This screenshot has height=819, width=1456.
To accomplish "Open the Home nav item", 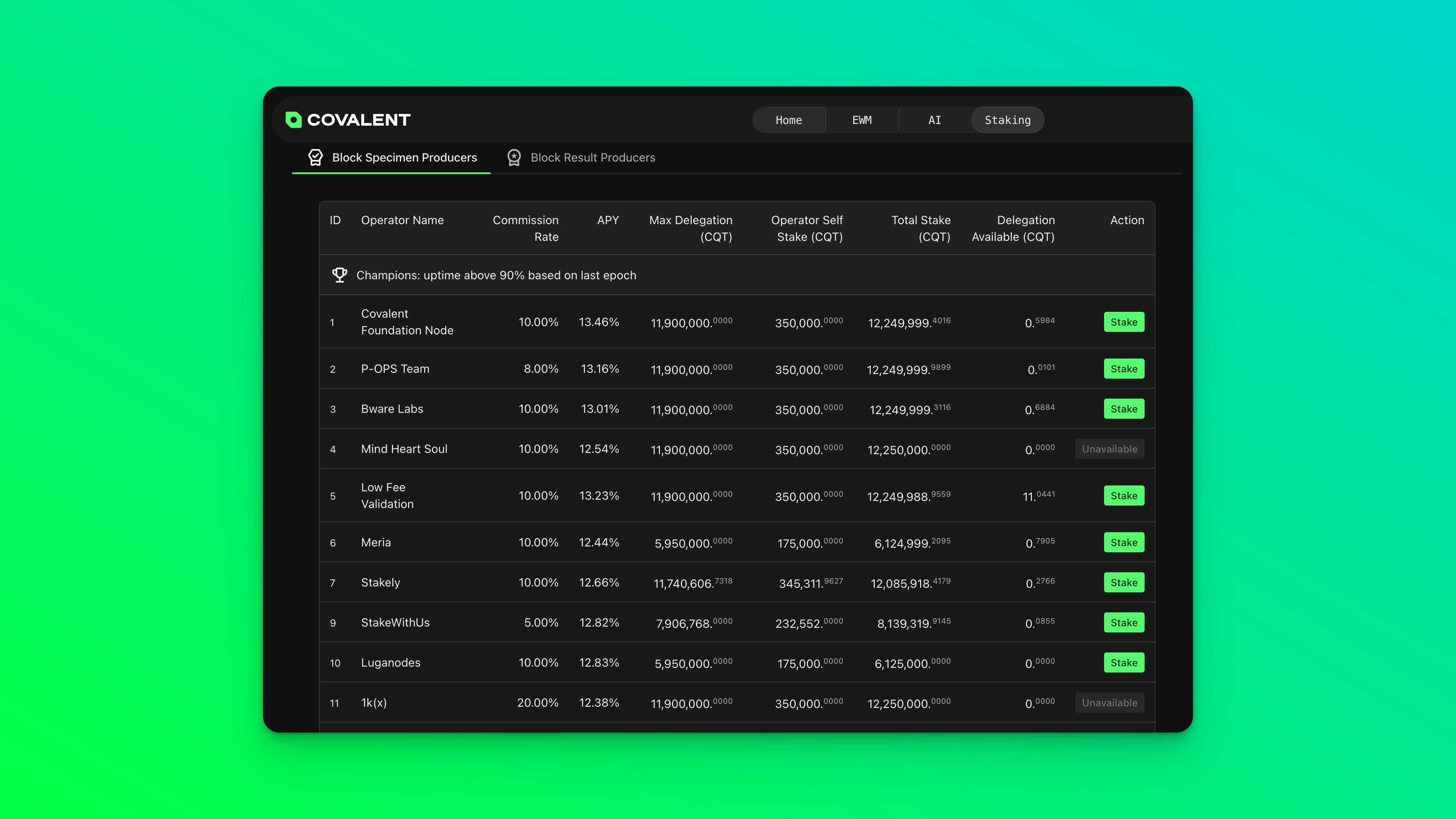I will [x=789, y=120].
